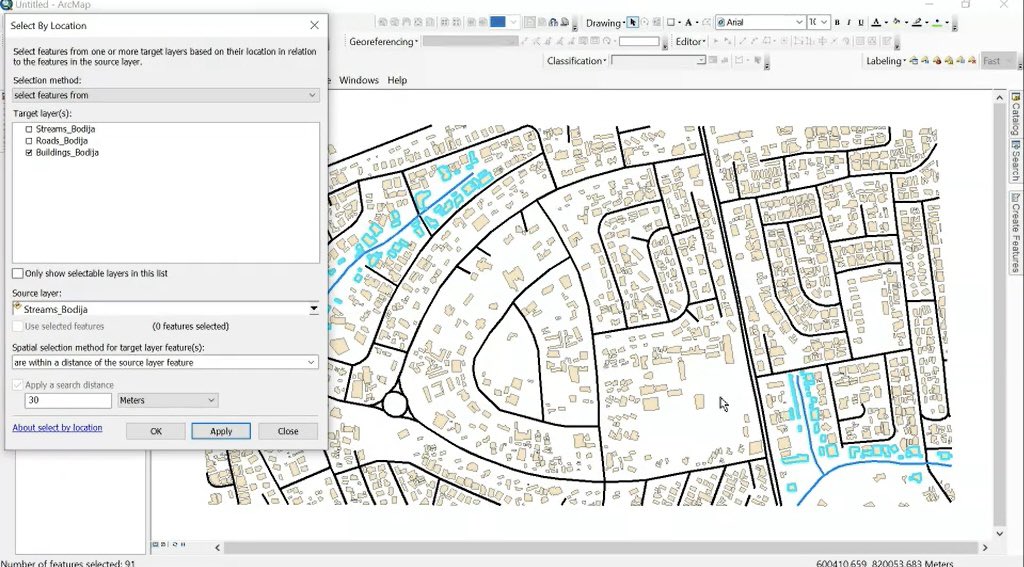Image resolution: width=1024 pixels, height=567 pixels.
Task: Click map horizontal scrollbar left arrow
Action: (217, 547)
